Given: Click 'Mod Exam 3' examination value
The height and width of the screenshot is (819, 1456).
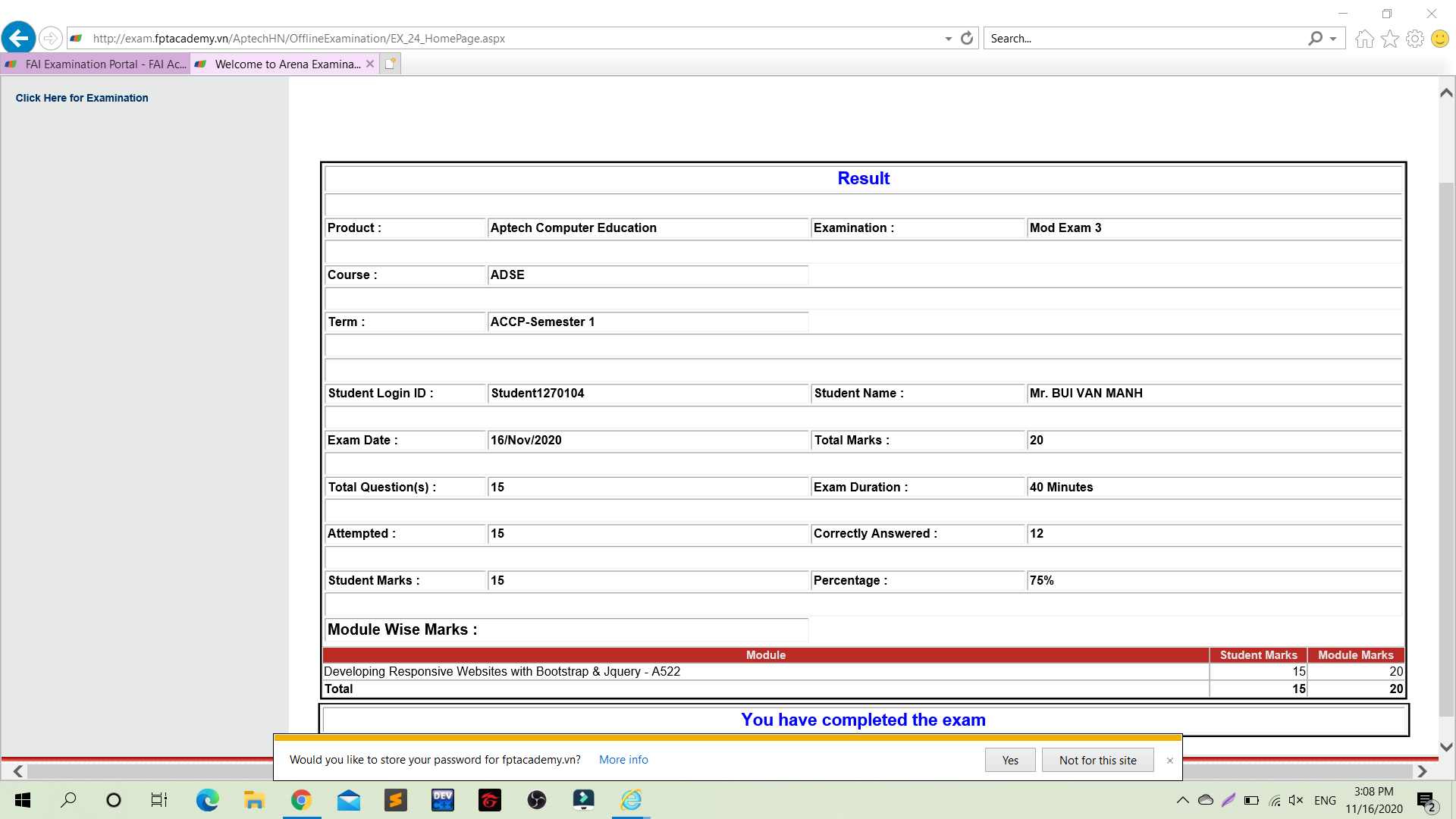Looking at the screenshot, I should (x=1065, y=227).
